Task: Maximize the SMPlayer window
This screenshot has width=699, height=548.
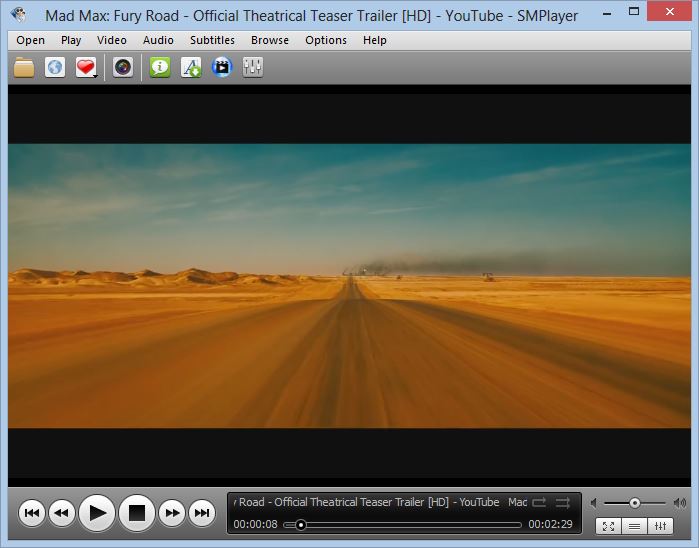Action: click(633, 11)
